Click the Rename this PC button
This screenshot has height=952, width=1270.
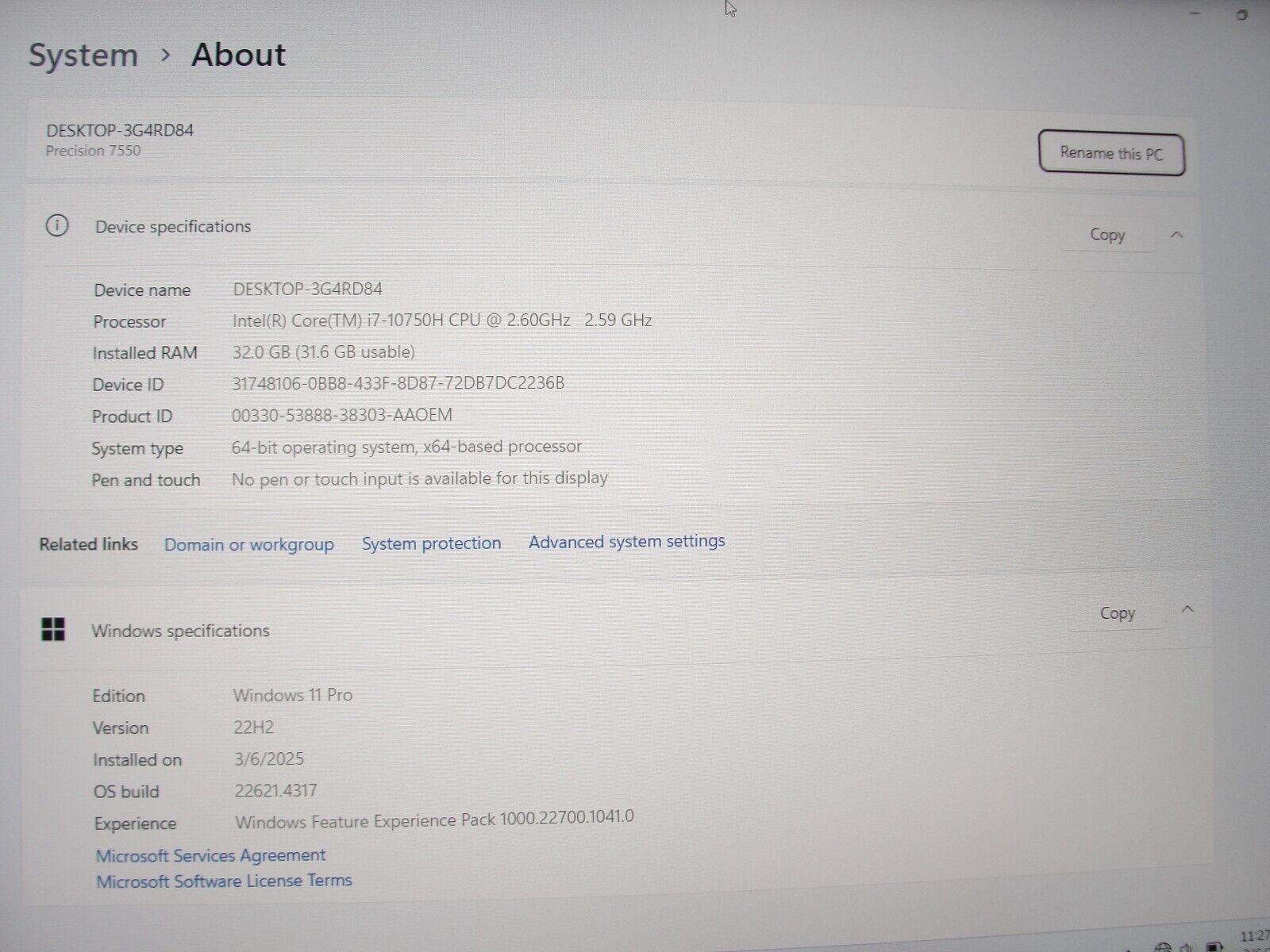coord(1111,152)
